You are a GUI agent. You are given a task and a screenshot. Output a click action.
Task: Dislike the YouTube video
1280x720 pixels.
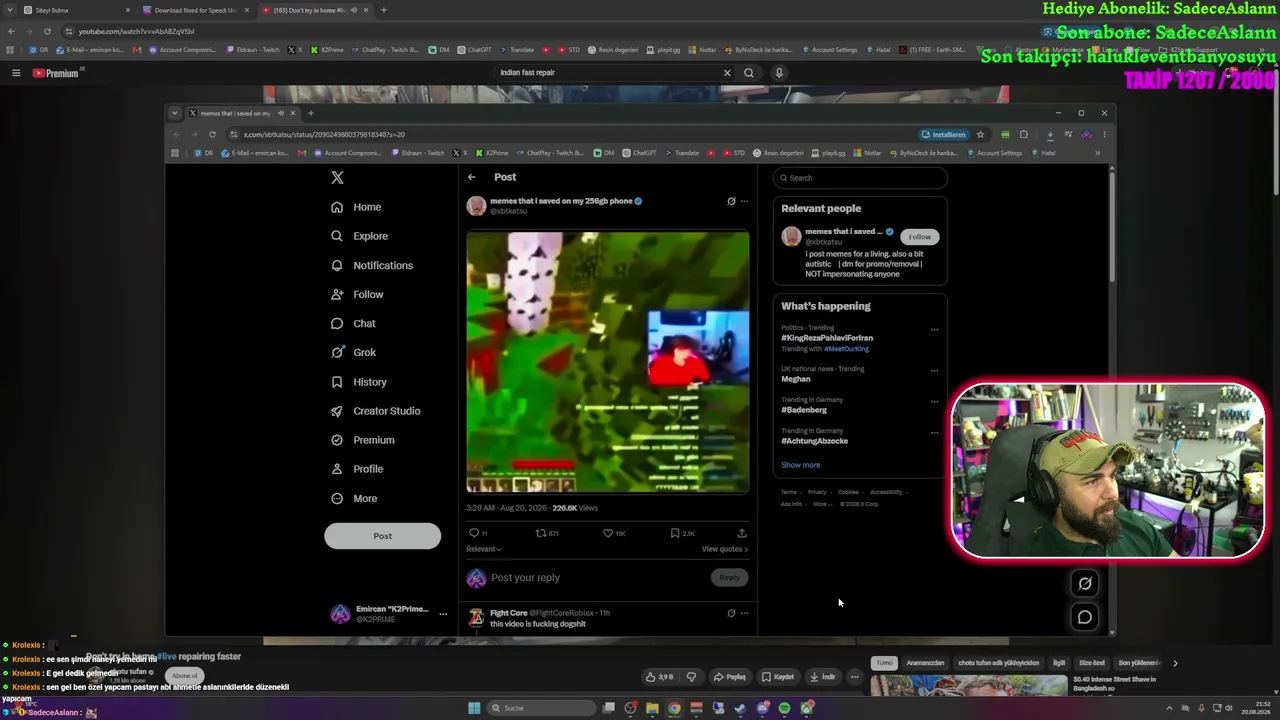point(691,677)
